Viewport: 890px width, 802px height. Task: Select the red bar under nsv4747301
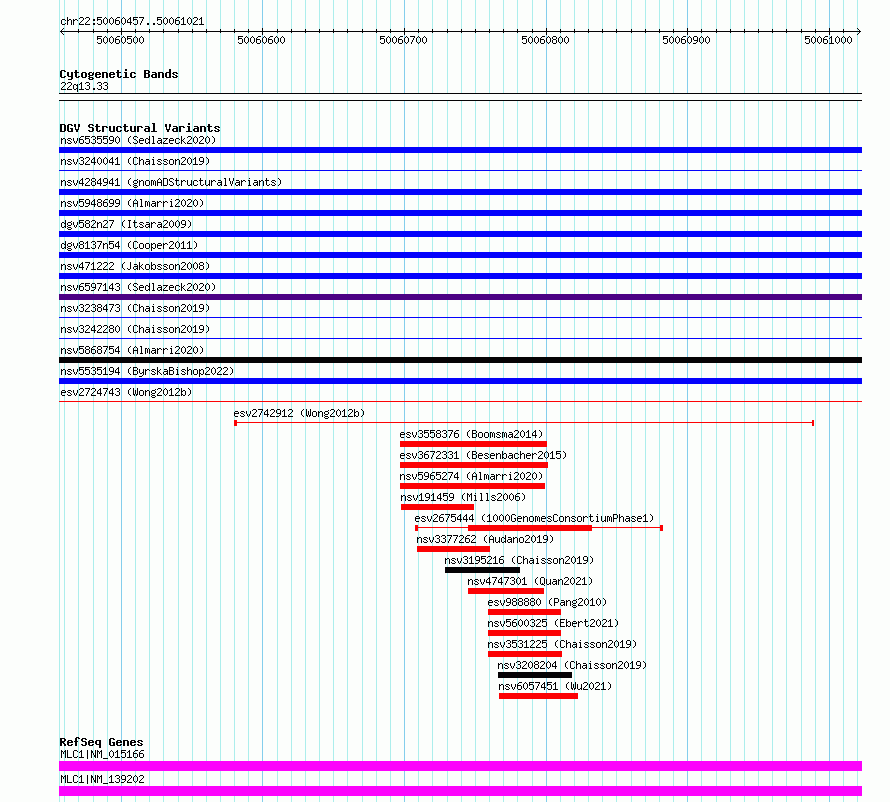click(x=506, y=591)
